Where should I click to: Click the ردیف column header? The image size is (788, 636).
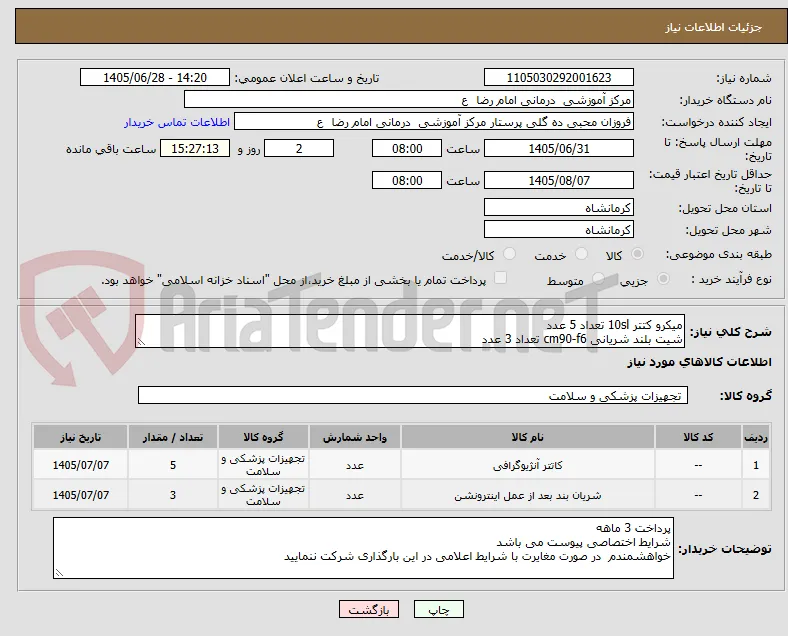coord(755,437)
